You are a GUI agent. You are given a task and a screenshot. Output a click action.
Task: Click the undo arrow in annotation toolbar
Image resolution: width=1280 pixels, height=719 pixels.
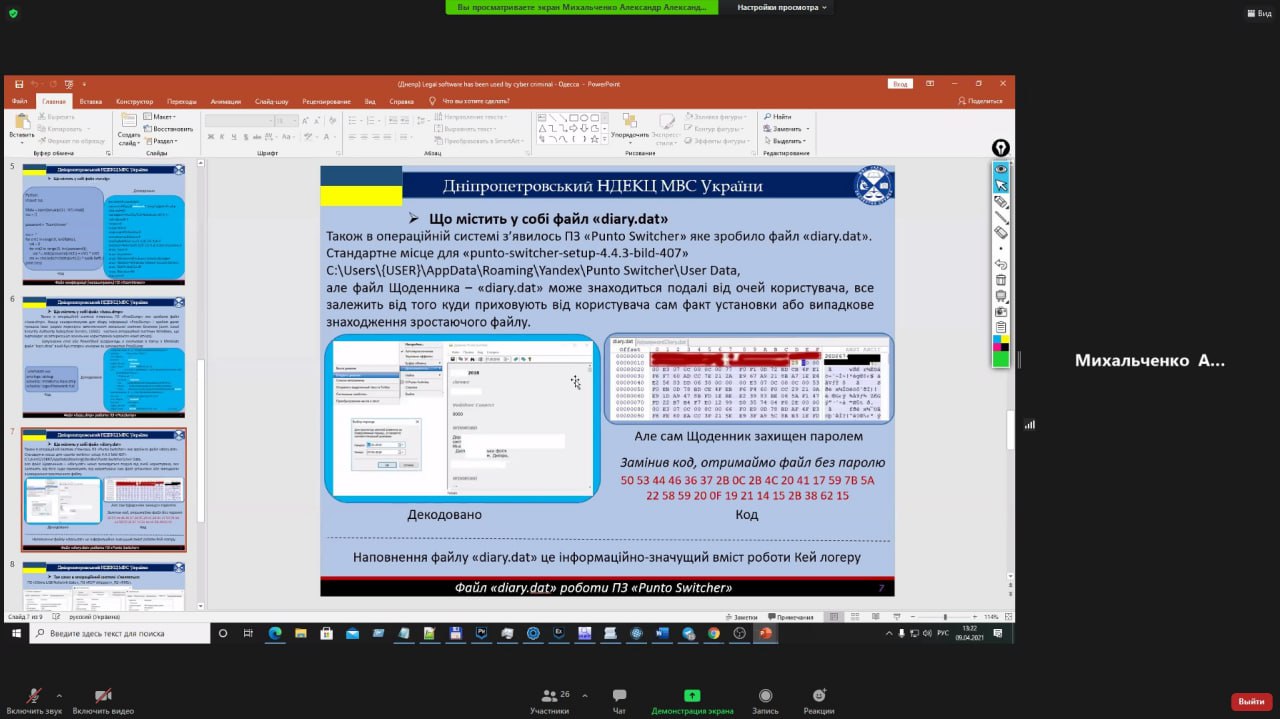(x=1000, y=264)
